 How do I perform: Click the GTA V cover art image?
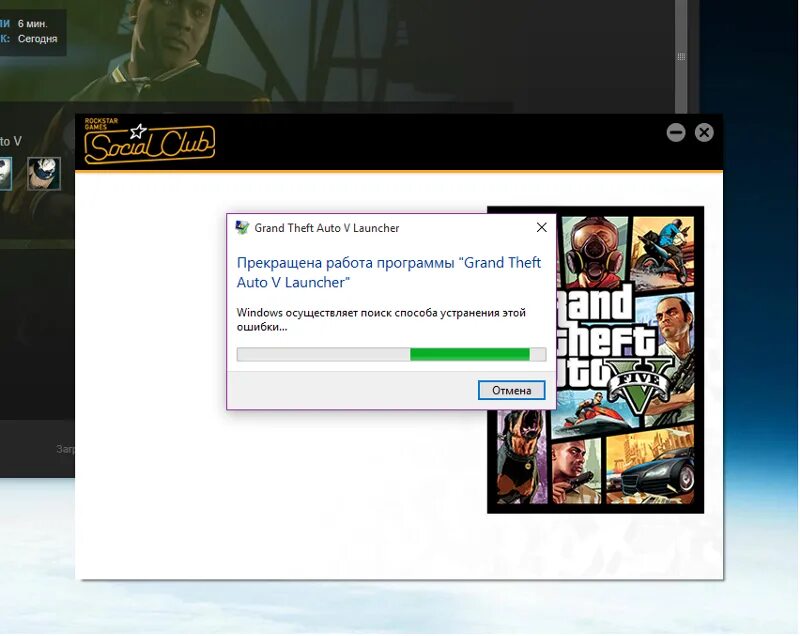595,360
